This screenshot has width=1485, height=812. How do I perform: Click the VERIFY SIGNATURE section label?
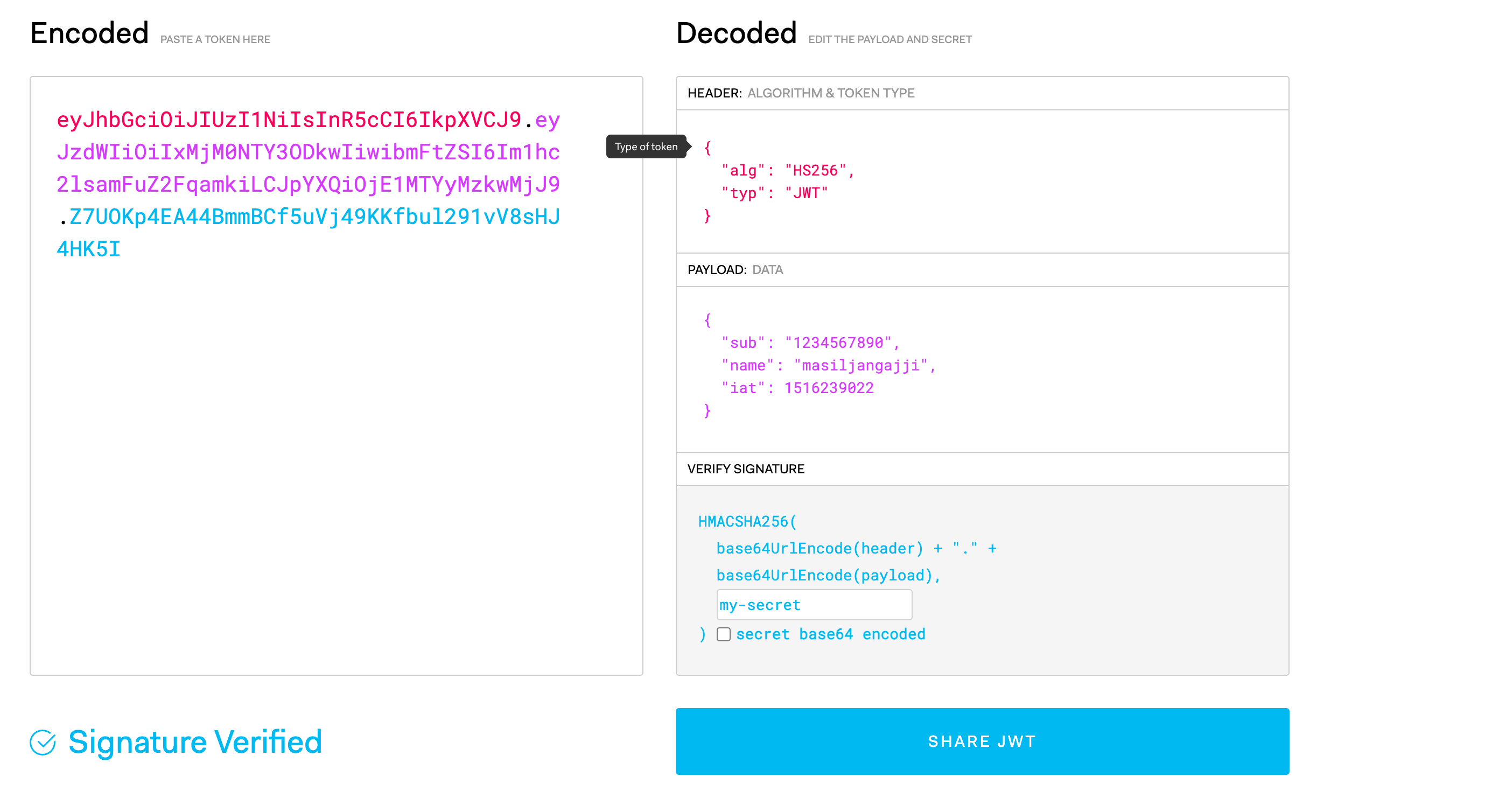pyautogui.click(x=745, y=468)
